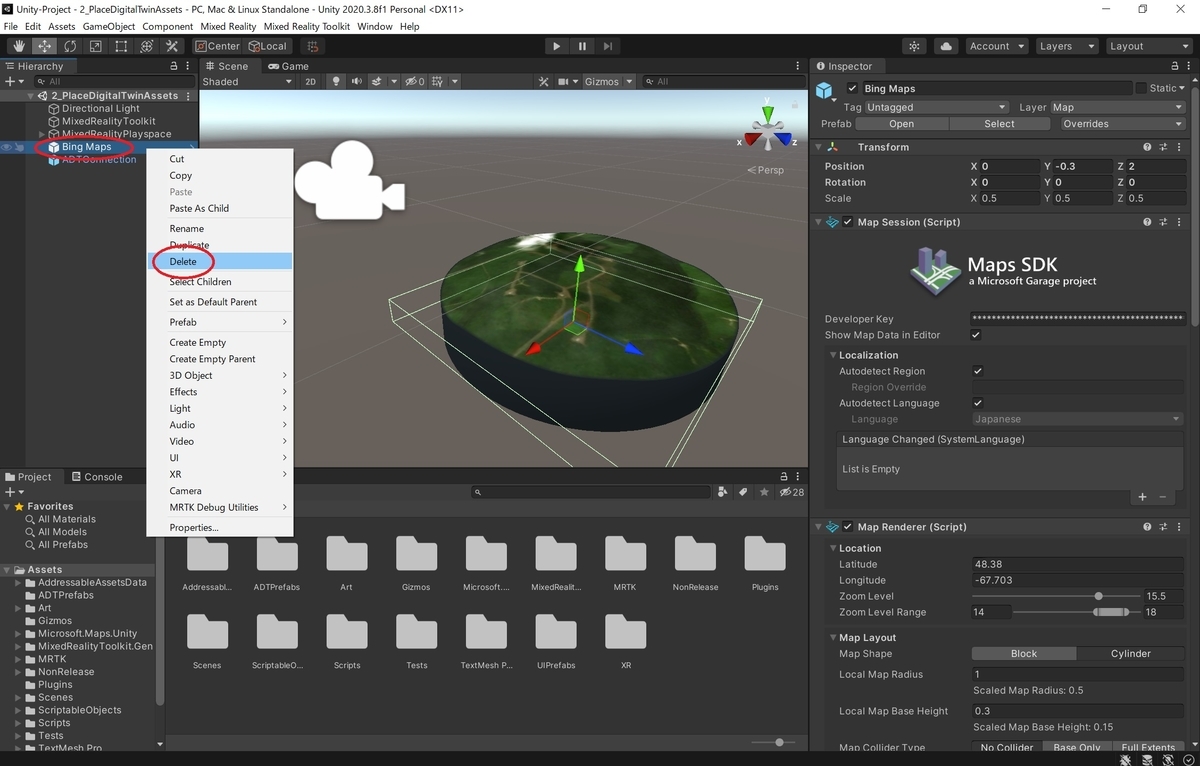Toggle Scene view audio speaker icon
The width and height of the screenshot is (1200, 766).
pos(356,82)
